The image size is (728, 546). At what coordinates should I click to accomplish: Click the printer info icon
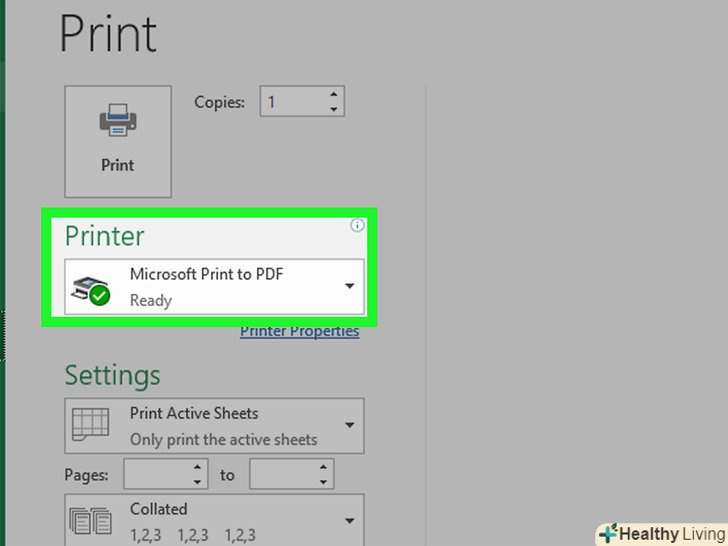pyautogui.click(x=357, y=226)
